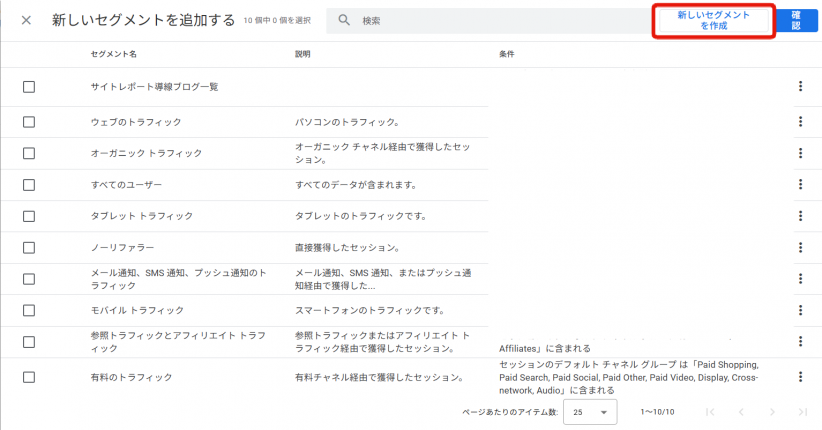Click the next page chevron in pagination

tap(771, 412)
